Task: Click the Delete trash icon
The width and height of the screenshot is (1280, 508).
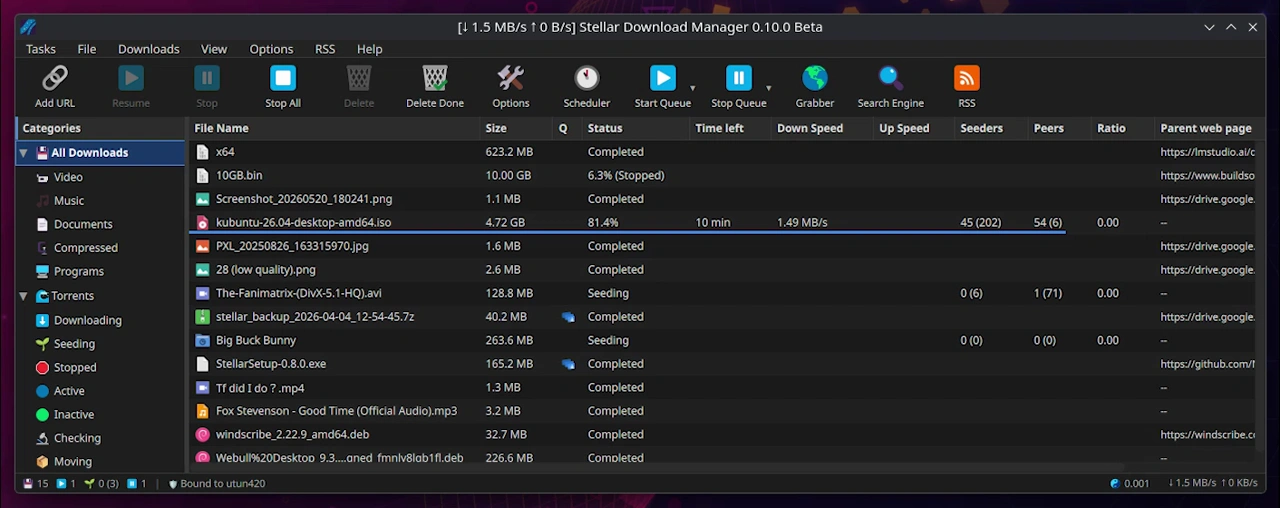Action: 359,78
